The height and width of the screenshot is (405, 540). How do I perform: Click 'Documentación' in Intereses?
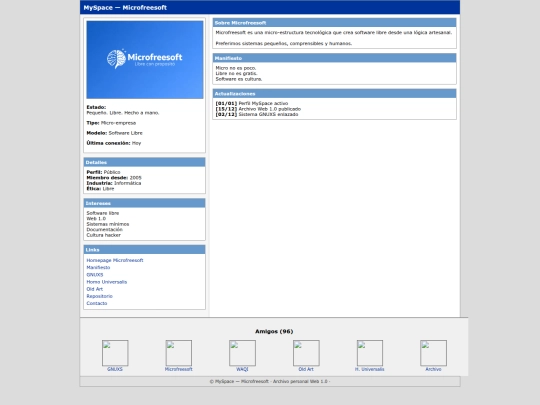pyautogui.click(x=104, y=229)
